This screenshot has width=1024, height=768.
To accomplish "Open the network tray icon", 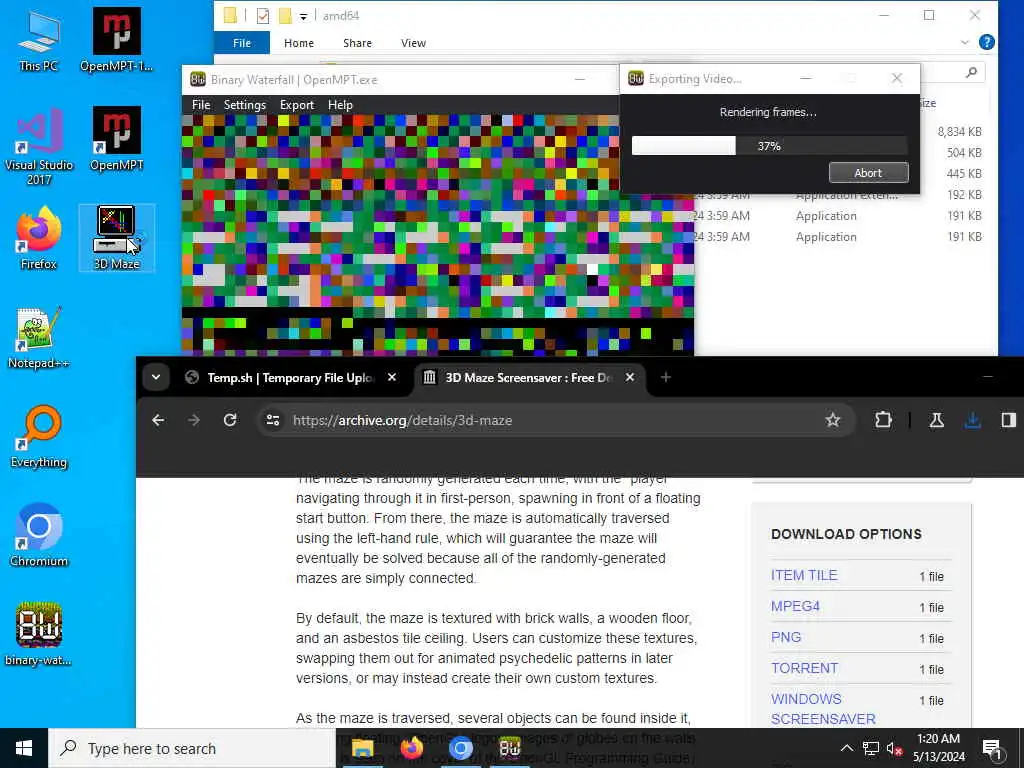I will 871,748.
